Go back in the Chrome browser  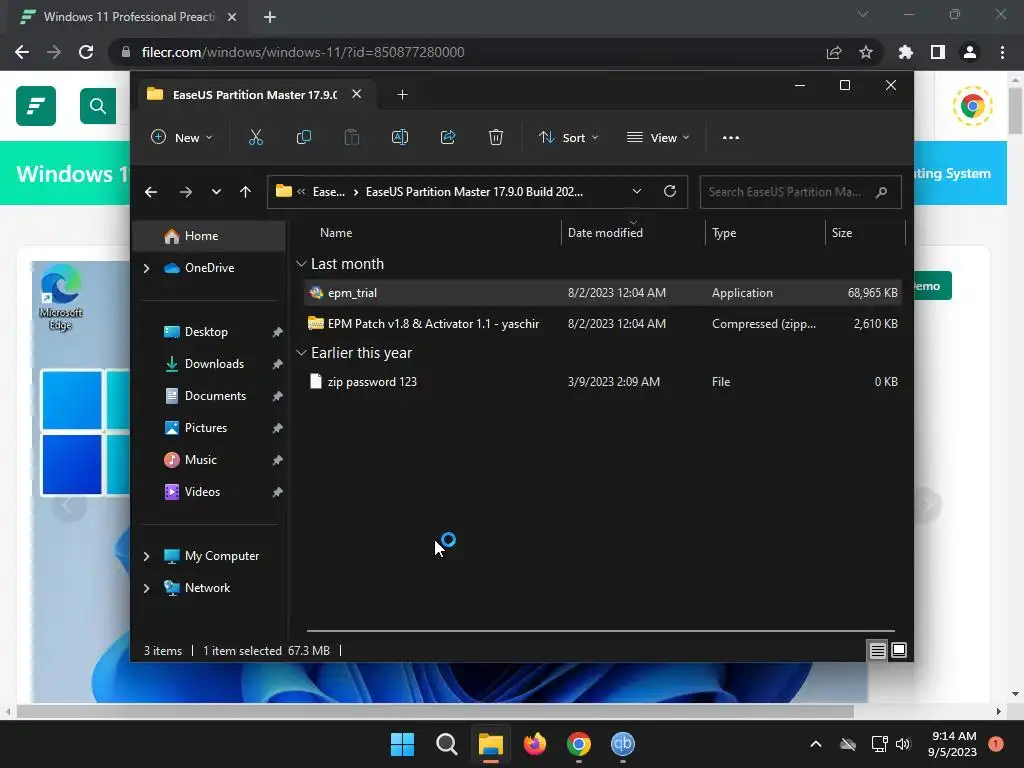click(22, 52)
